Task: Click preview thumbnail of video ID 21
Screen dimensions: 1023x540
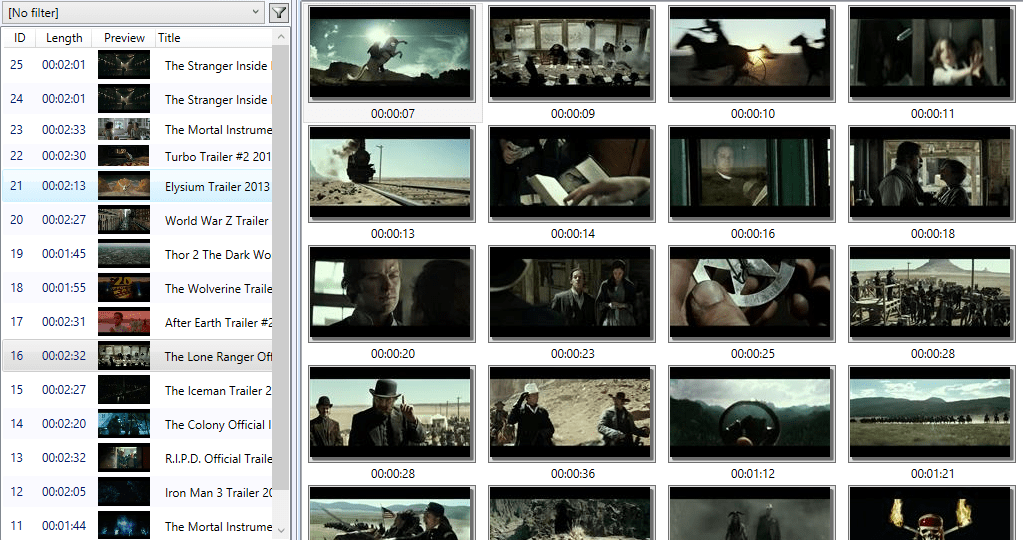Action: pos(124,186)
